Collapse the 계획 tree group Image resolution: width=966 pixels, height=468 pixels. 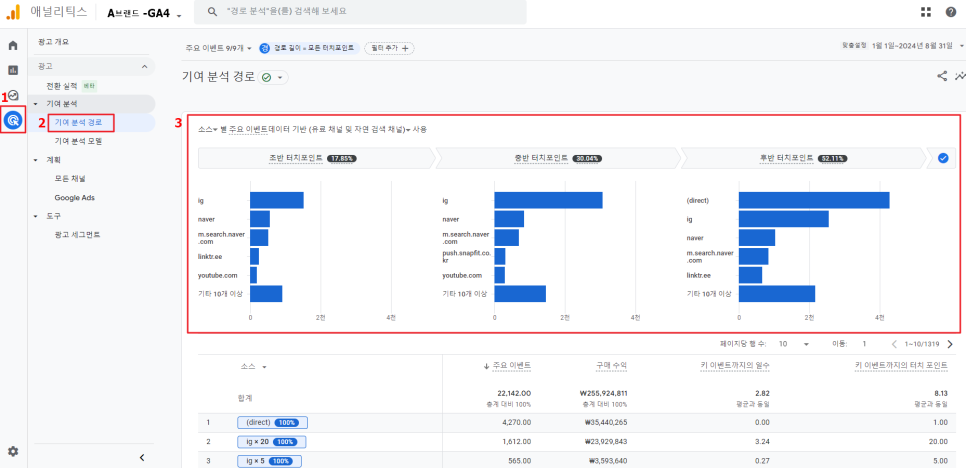tap(36, 159)
